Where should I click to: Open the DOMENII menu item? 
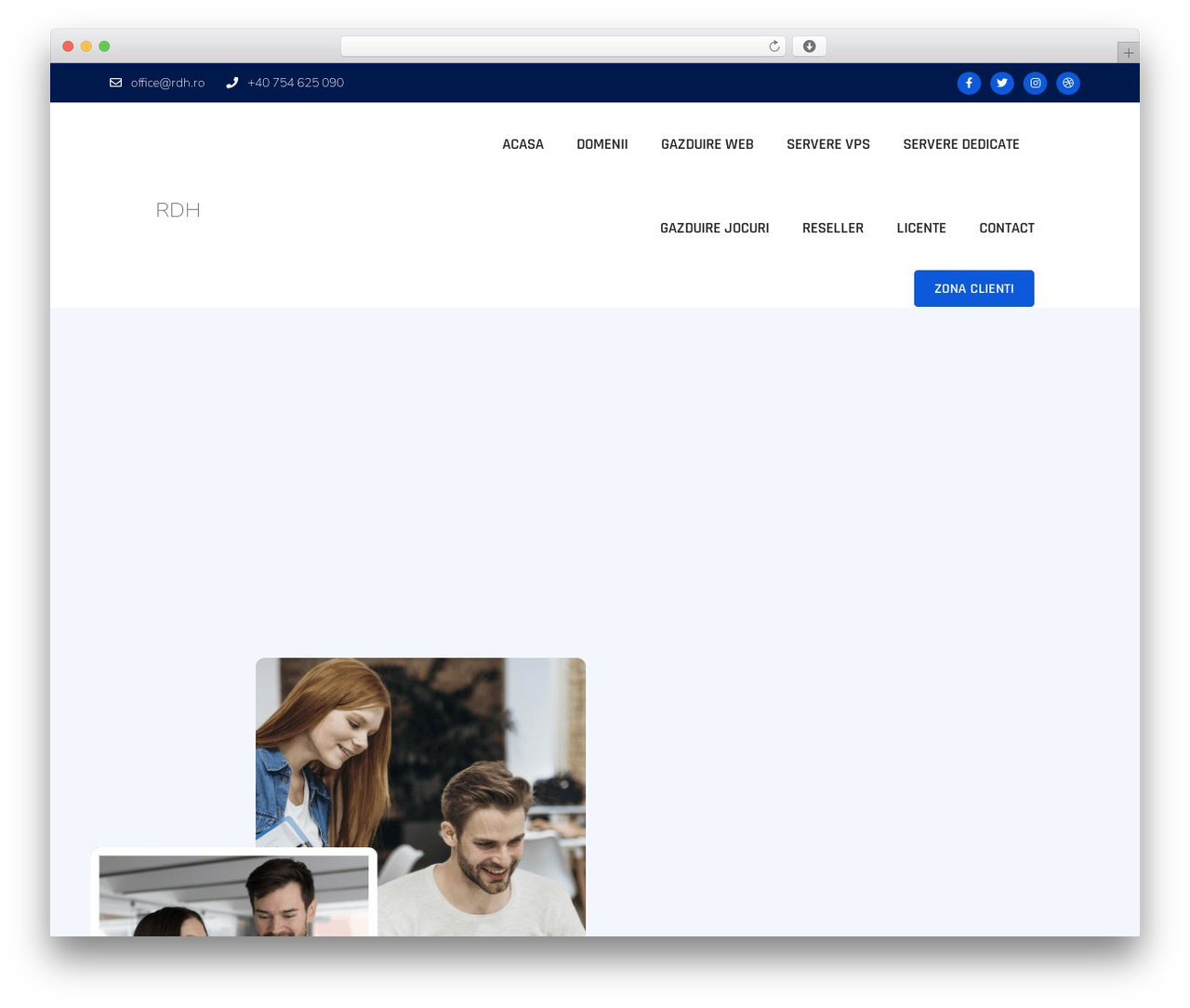[602, 144]
